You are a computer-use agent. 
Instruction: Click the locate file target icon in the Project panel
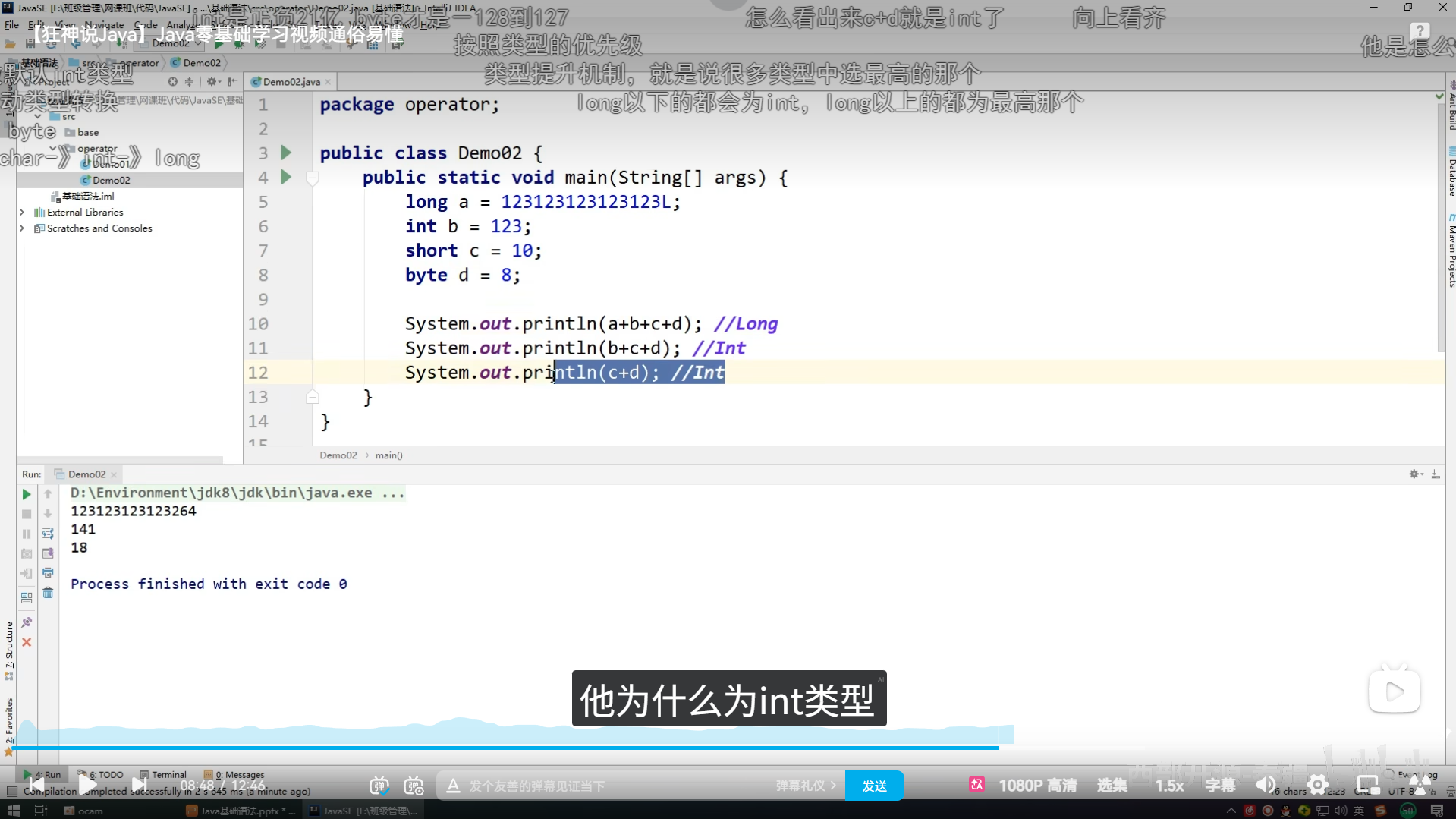pos(173,81)
